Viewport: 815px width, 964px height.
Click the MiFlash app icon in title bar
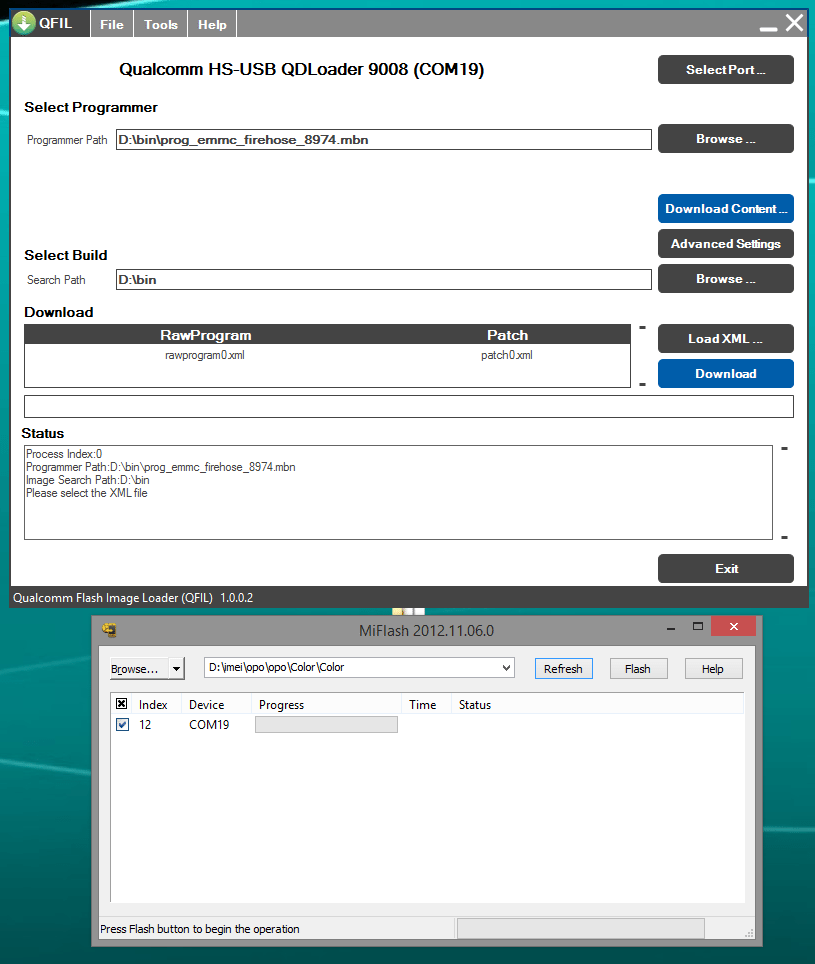pyautogui.click(x=110, y=630)
